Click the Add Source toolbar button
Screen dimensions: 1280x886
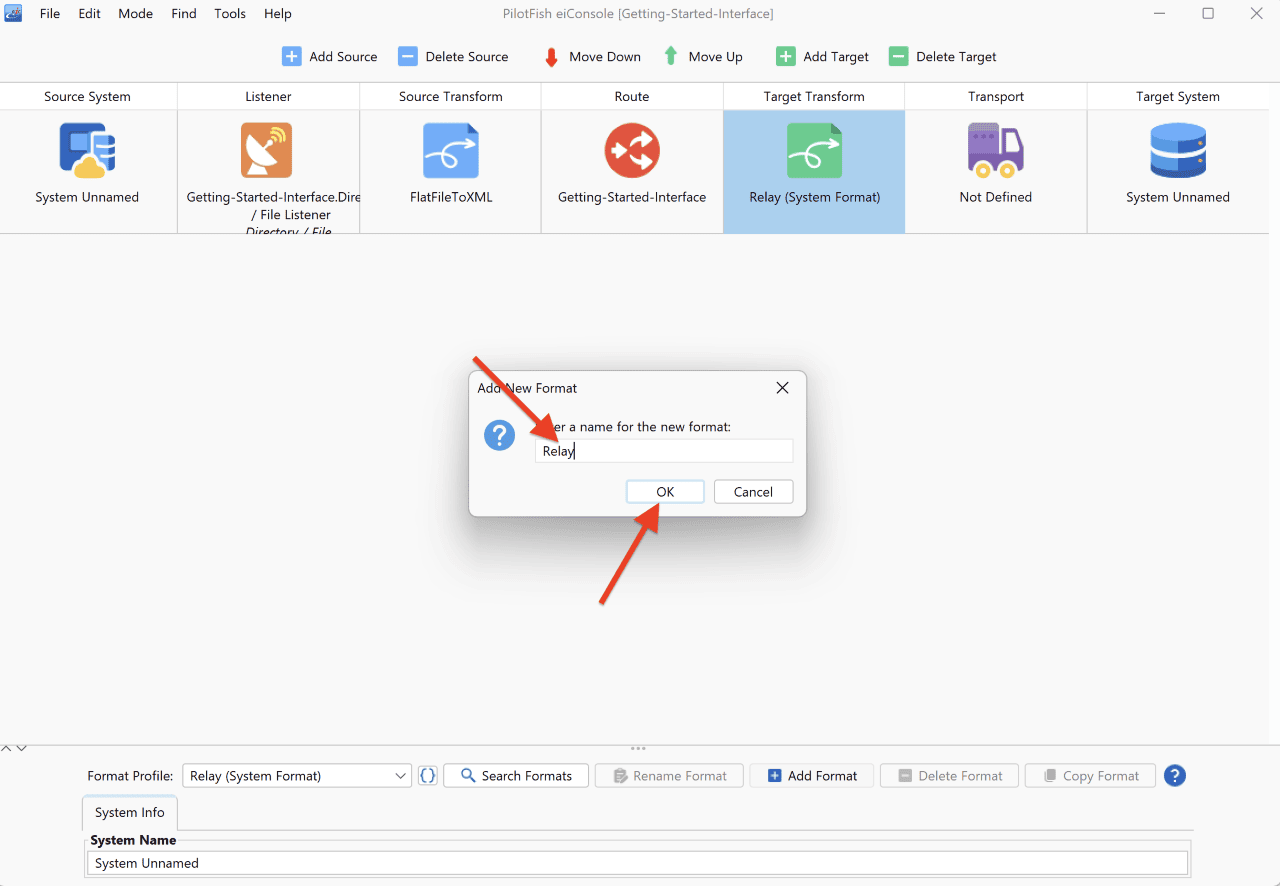329,57
